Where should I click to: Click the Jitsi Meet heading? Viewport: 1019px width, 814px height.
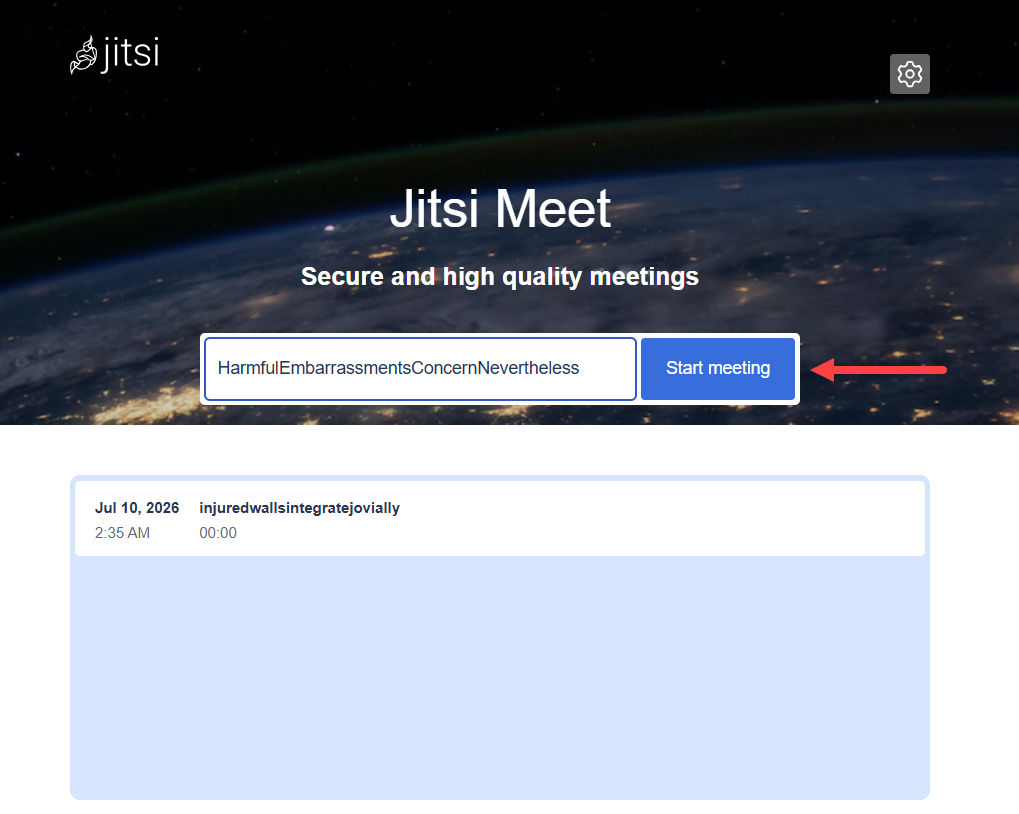[500, 209]
